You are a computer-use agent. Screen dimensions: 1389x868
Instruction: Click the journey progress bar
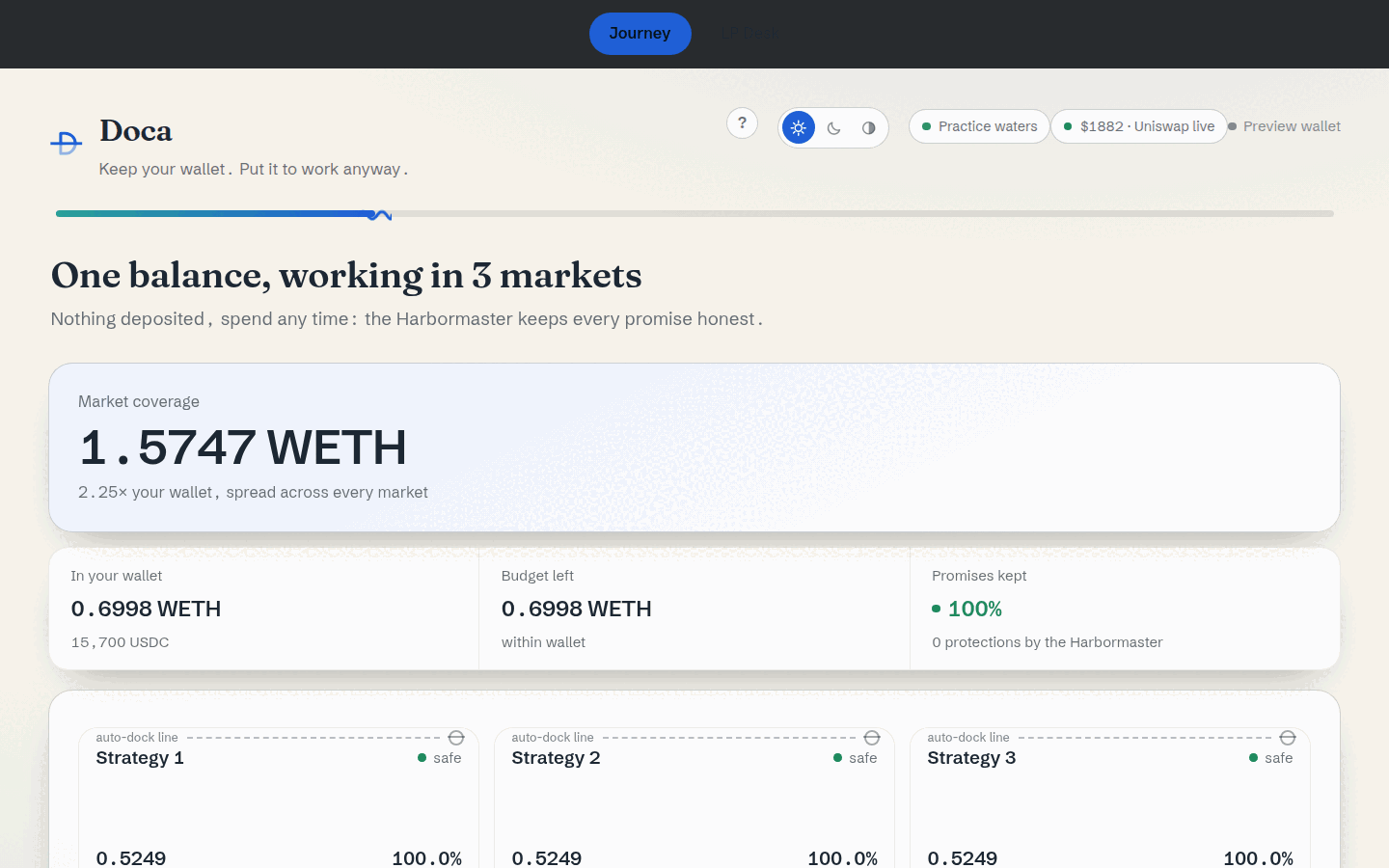click(x=694, y=214)
